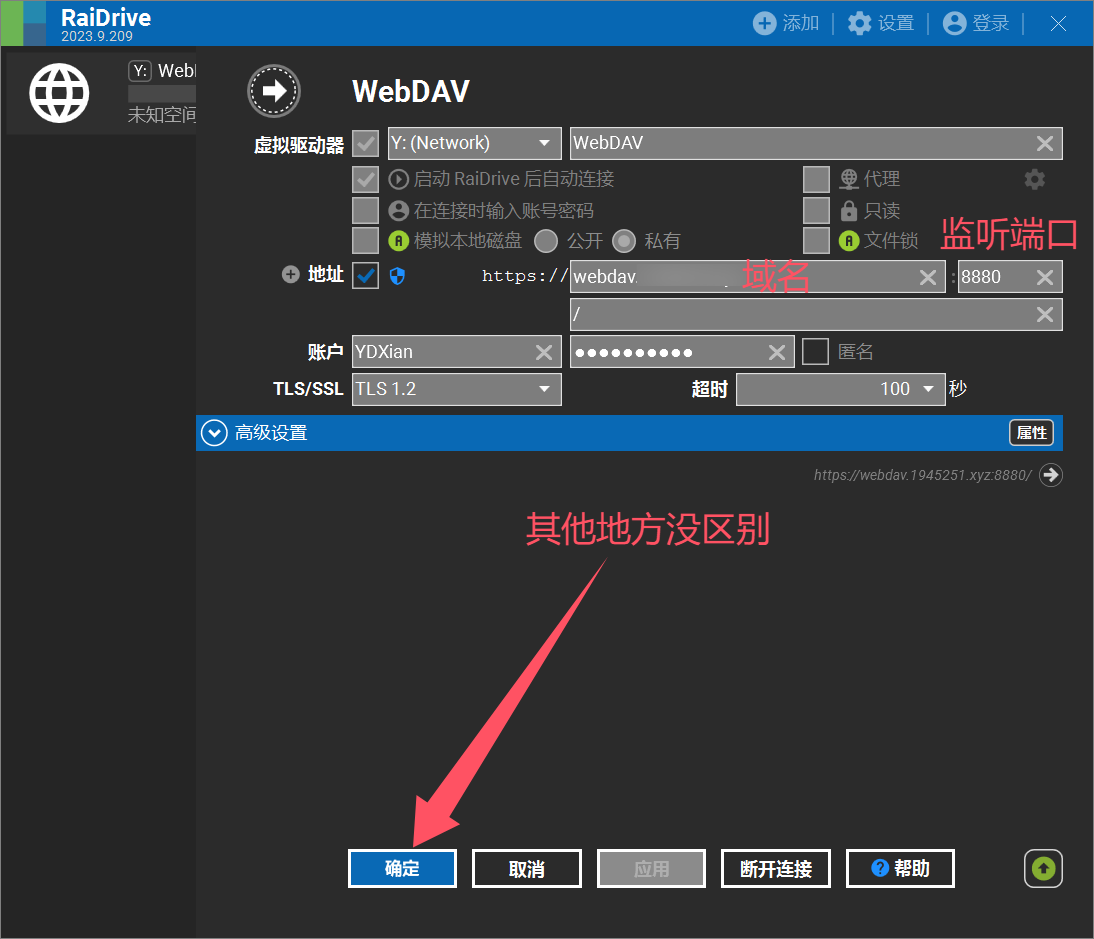1094x939 pixels.
Task: Clear the WebDAV drive name field
Action: 1044,144
